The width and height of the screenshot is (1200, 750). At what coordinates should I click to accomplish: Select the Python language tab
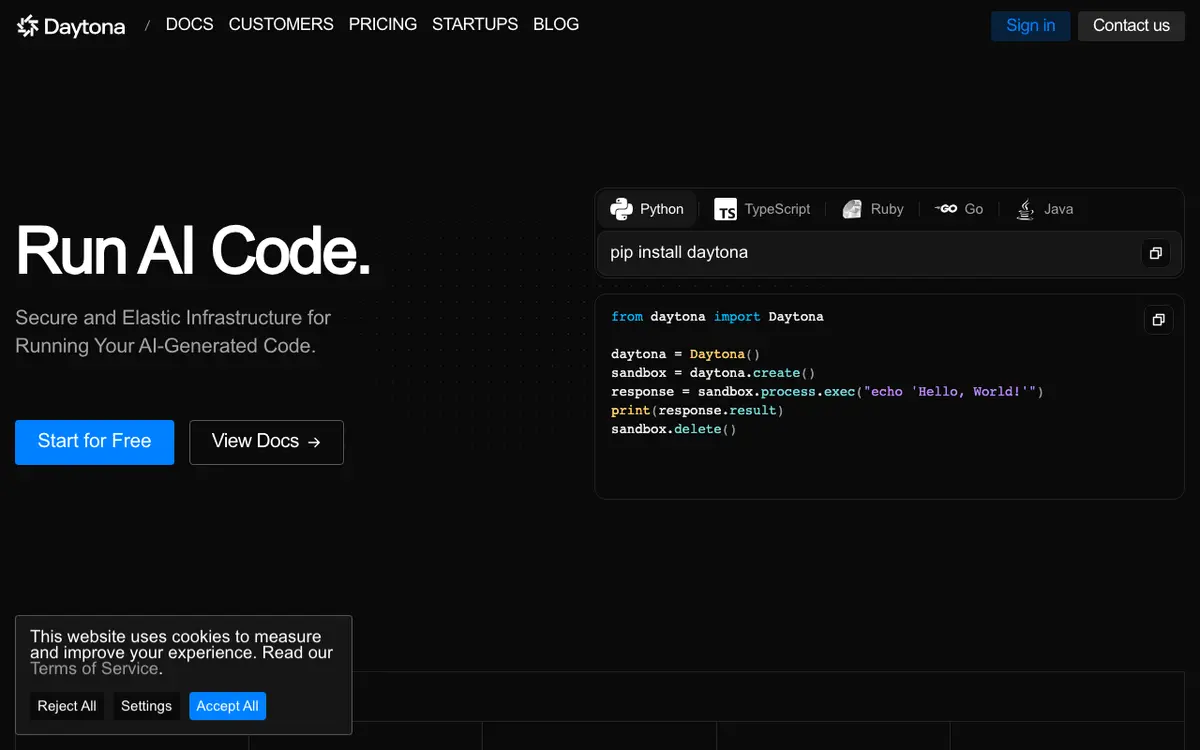[x=647, y=209]
